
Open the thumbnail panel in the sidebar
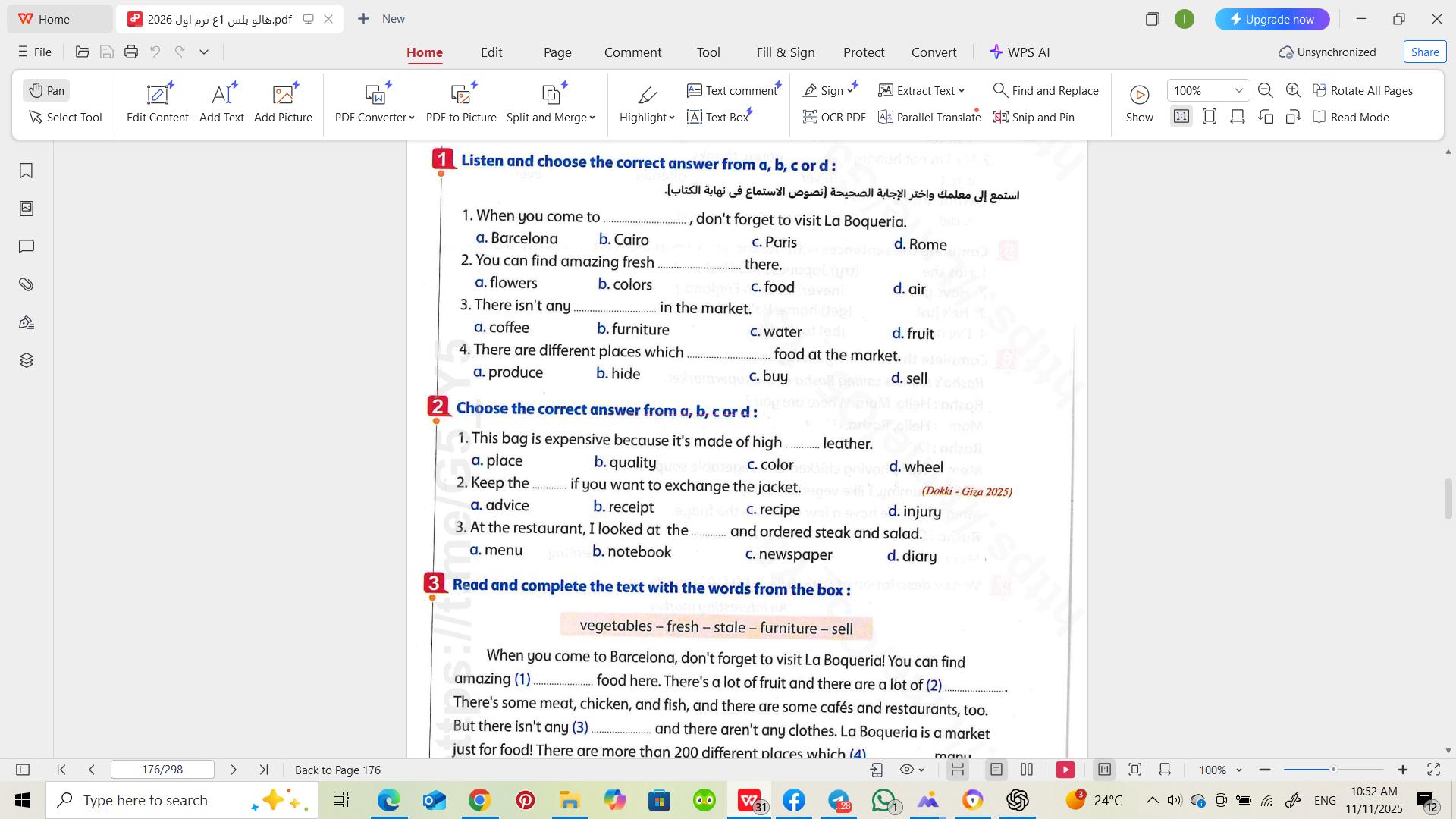(26, 209)
